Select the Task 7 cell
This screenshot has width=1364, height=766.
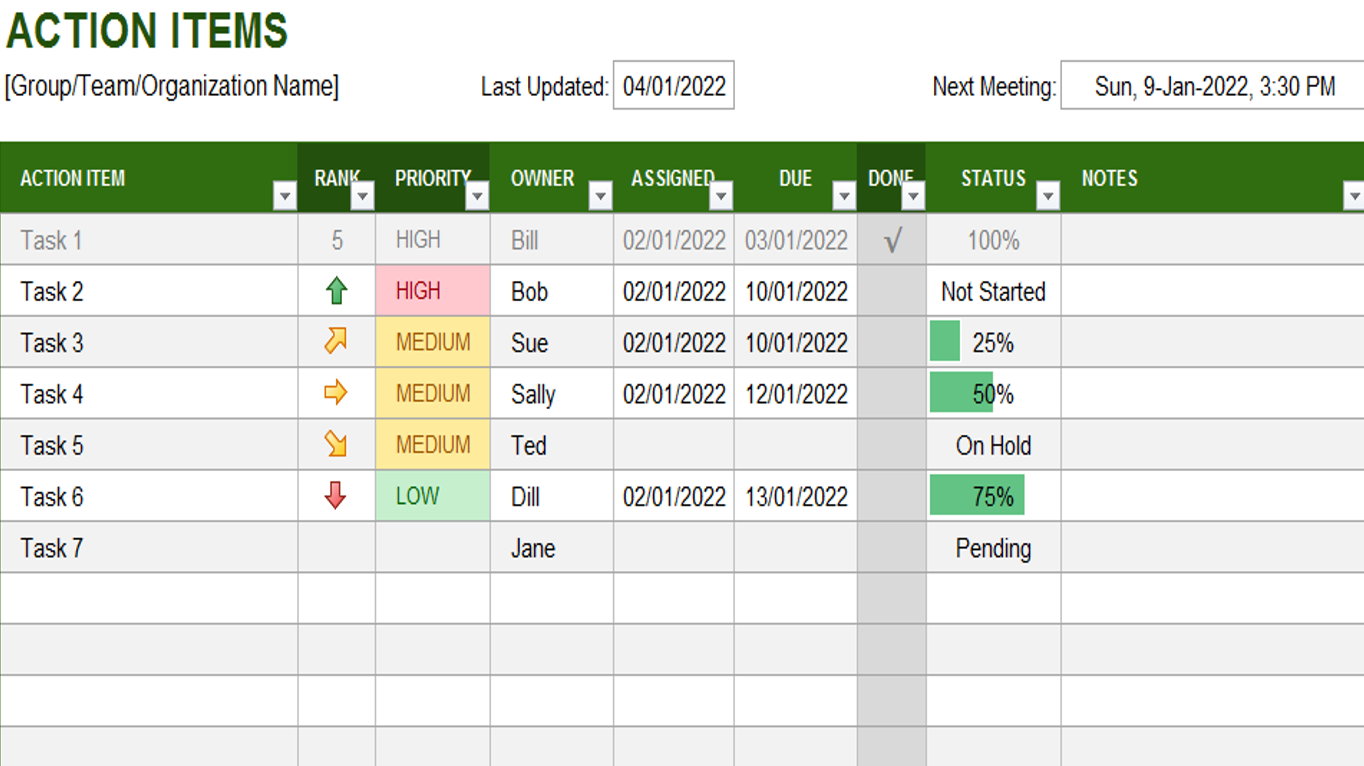[x=149, y=547]
